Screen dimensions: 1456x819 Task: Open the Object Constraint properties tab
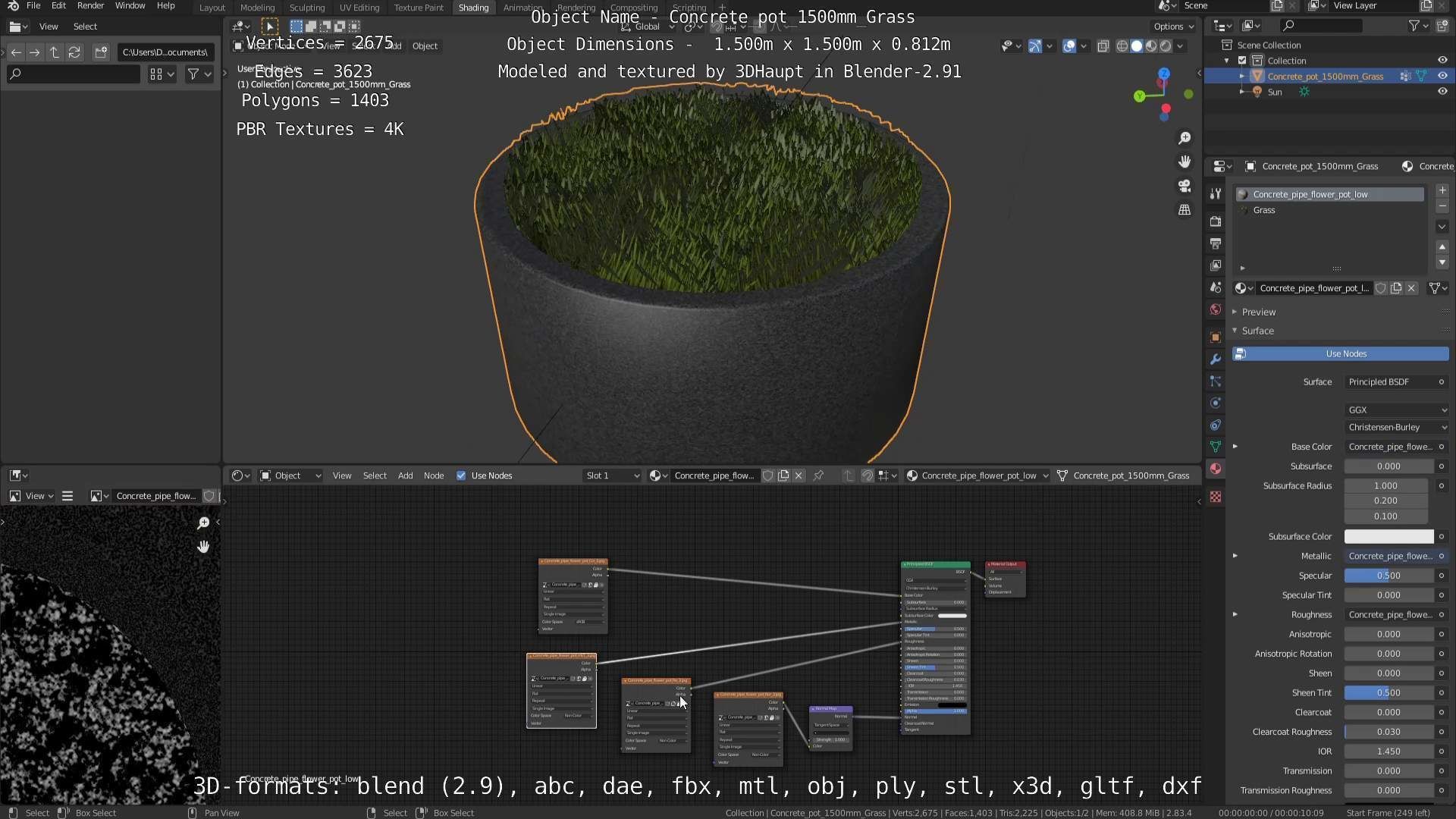pos(1216,425)
